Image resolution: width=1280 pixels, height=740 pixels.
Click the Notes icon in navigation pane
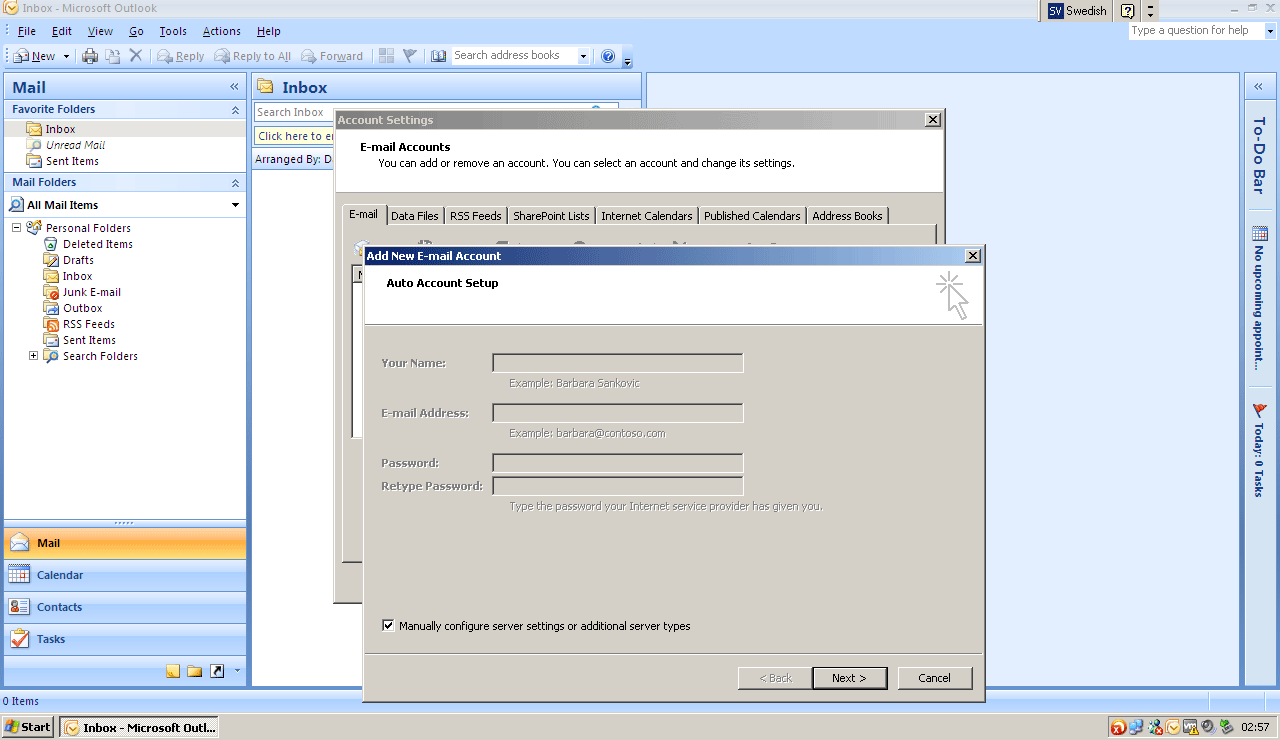[173, 671]
